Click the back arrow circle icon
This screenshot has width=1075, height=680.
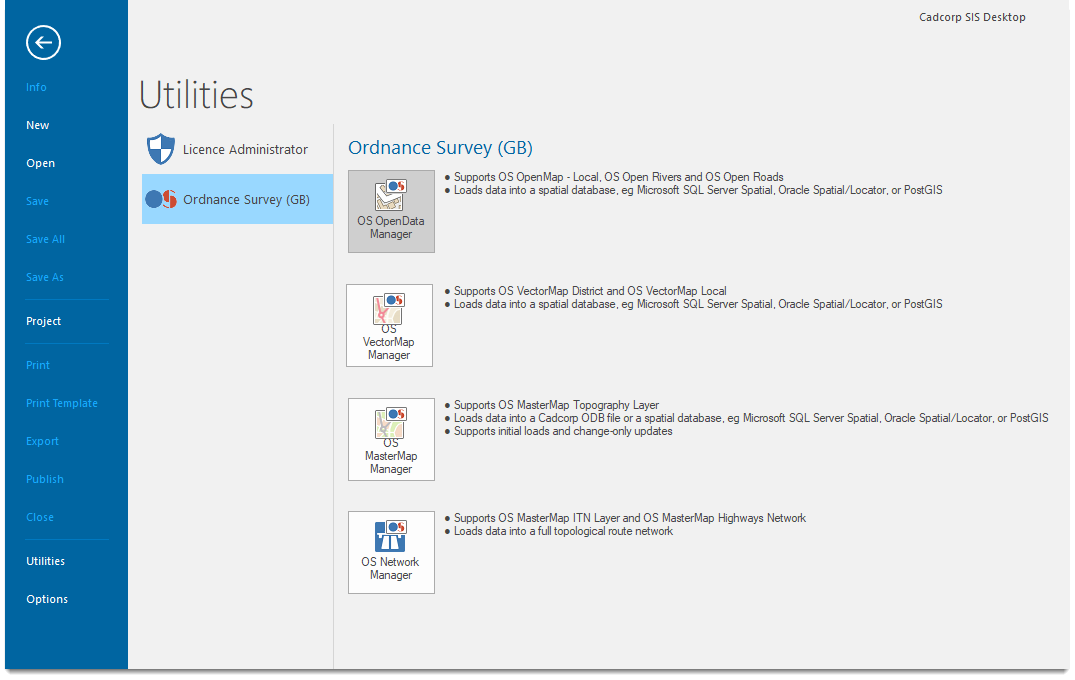point(43,42)
